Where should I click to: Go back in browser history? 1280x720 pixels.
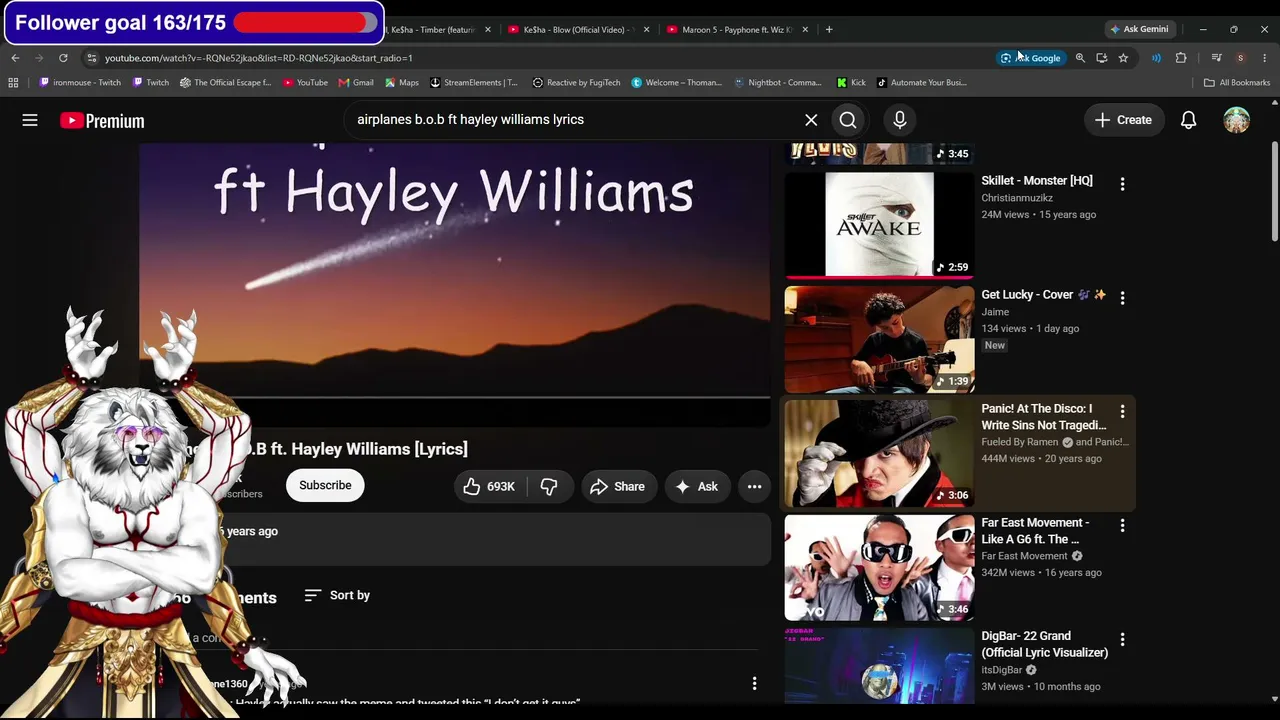(x=15, y=58)
